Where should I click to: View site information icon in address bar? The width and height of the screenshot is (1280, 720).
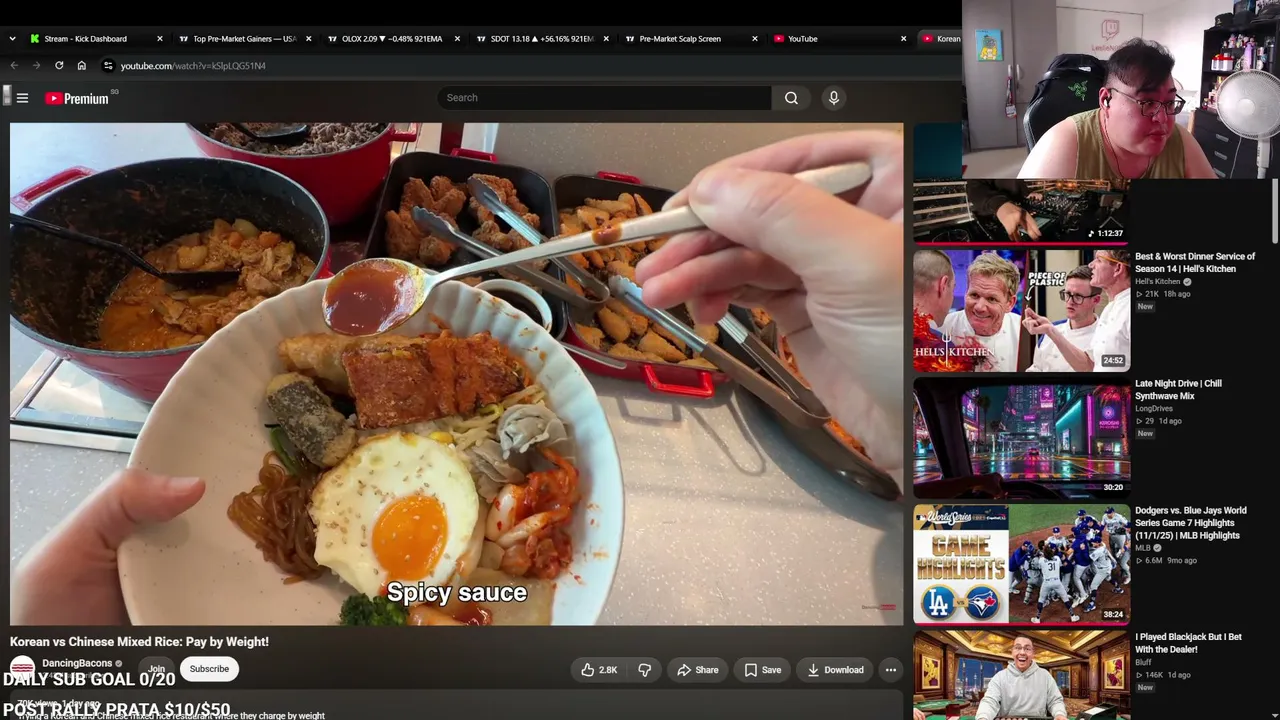click(108, 66)
